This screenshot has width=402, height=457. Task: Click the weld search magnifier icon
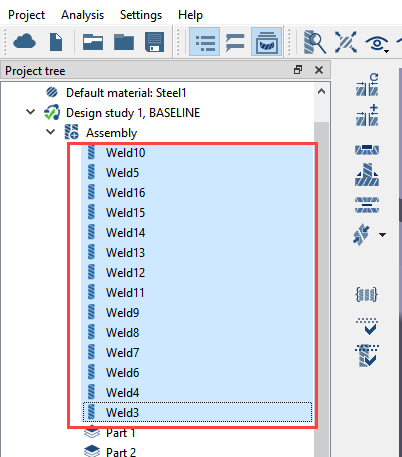pyautogui.click(x=314, y=42)
